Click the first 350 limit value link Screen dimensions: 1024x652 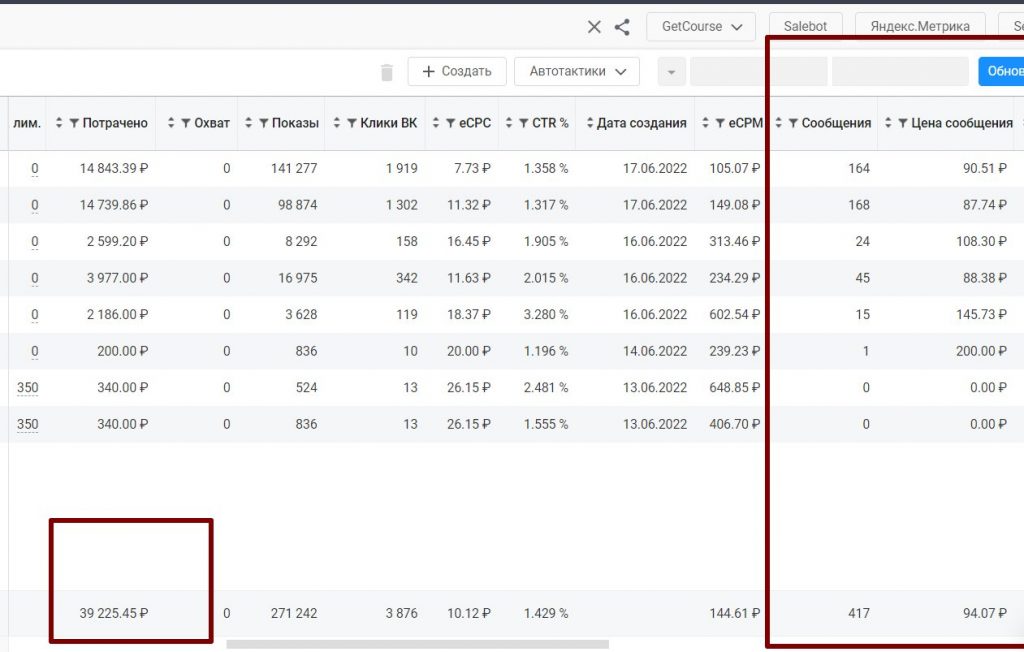coord(27,387)
